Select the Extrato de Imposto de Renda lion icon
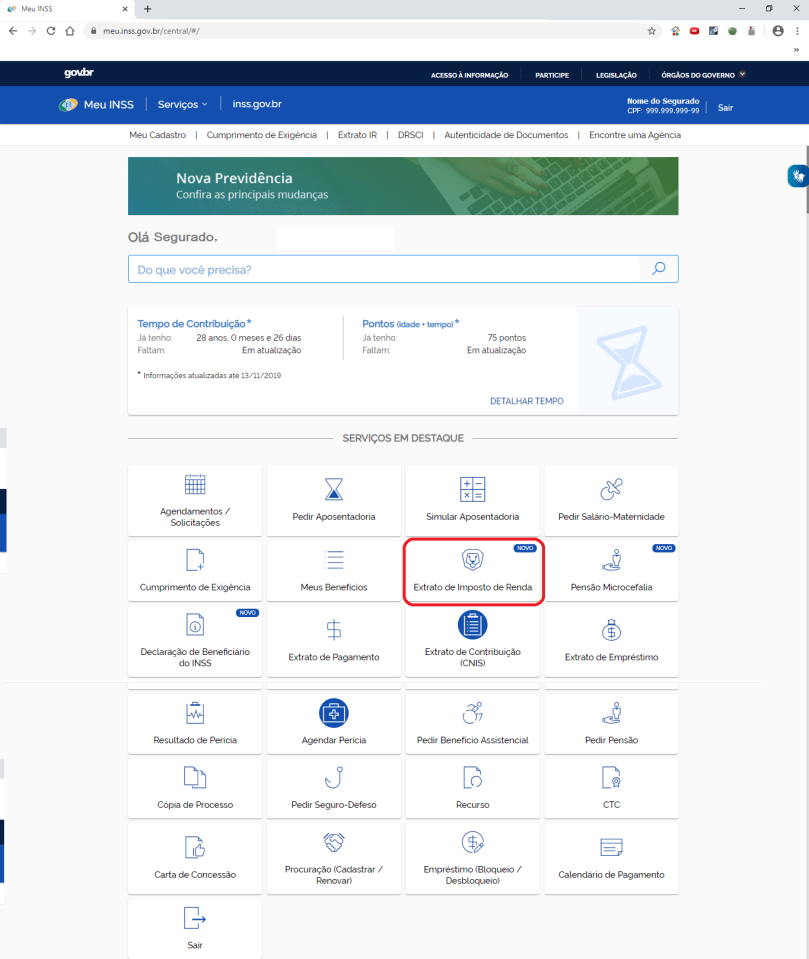809x959 pixels. pyautogui.click(x=472, y=560)
